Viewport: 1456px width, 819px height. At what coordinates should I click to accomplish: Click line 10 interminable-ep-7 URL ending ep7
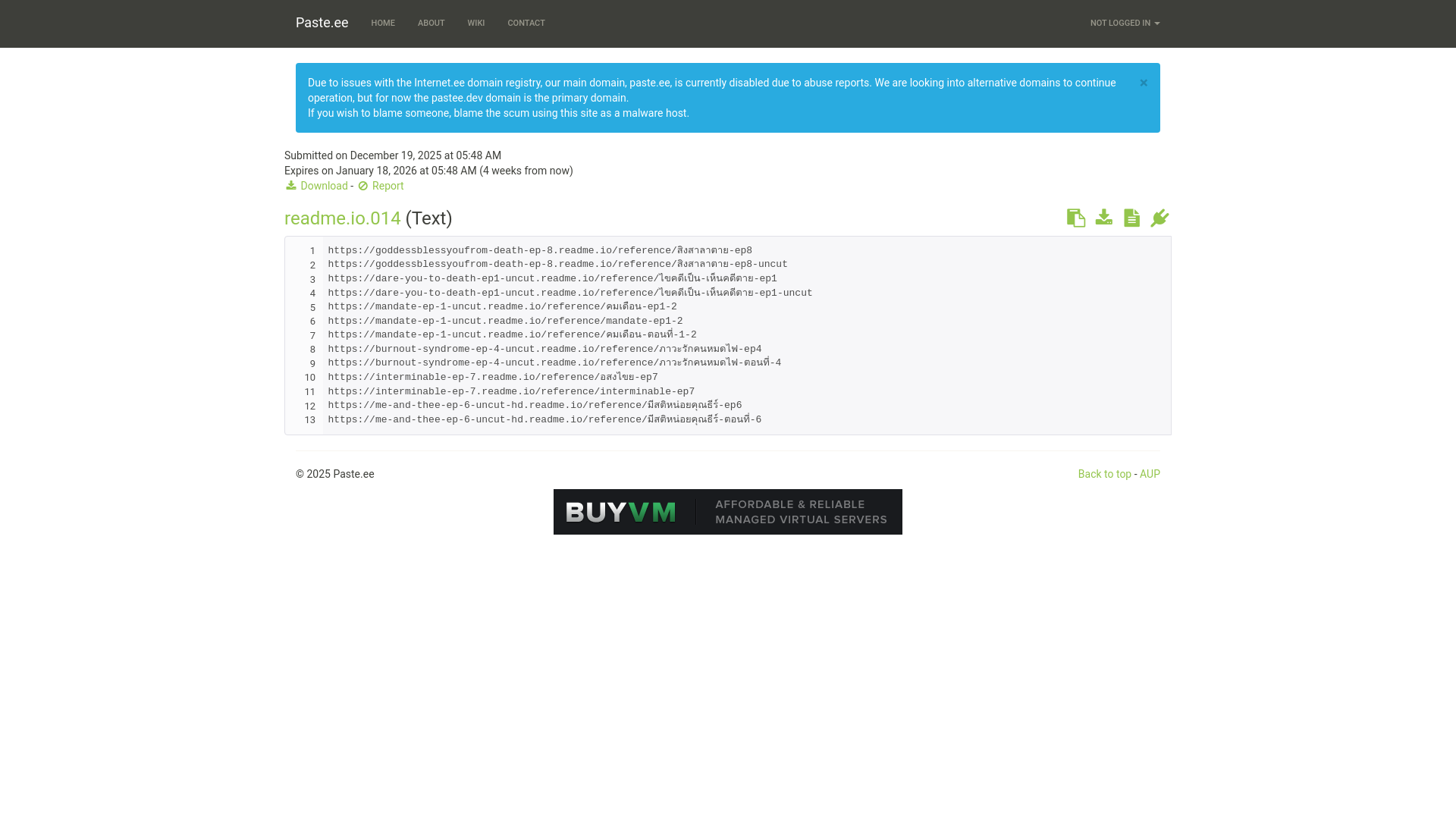[493, 378]
